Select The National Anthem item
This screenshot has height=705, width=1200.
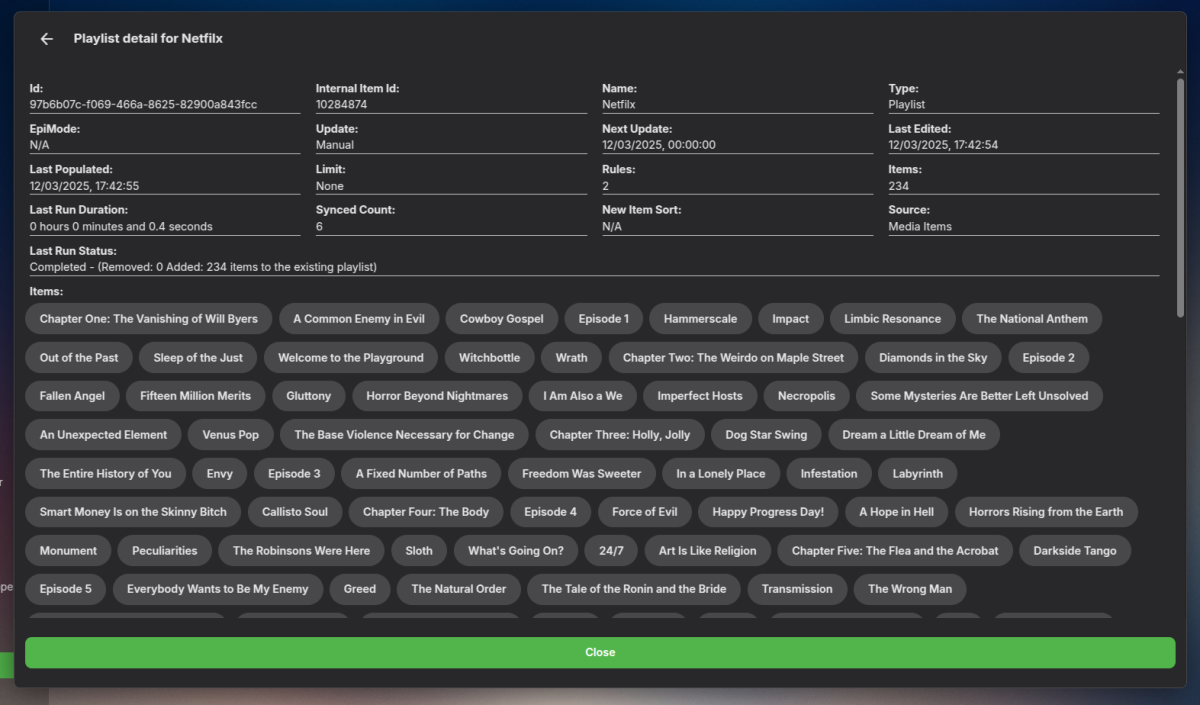(x=1031, y=318)
